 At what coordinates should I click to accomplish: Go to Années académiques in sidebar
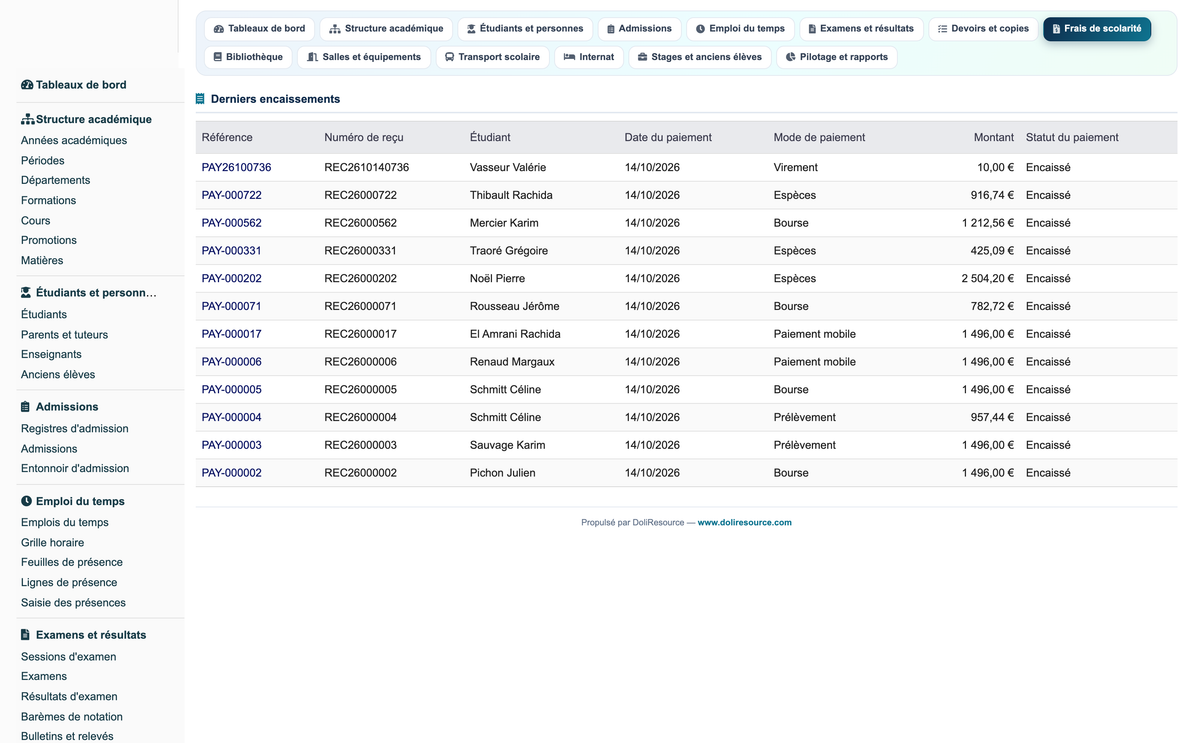(74, 141)
